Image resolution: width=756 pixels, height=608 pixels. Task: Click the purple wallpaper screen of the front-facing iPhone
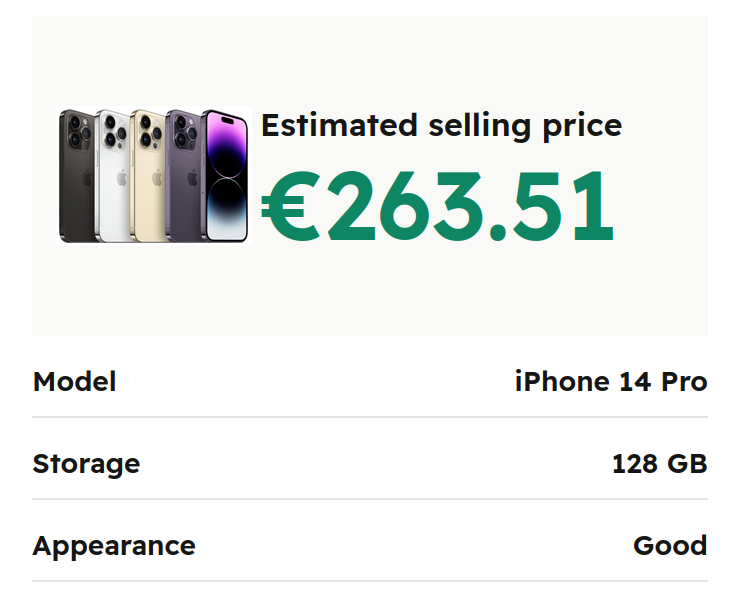(226, 150)
